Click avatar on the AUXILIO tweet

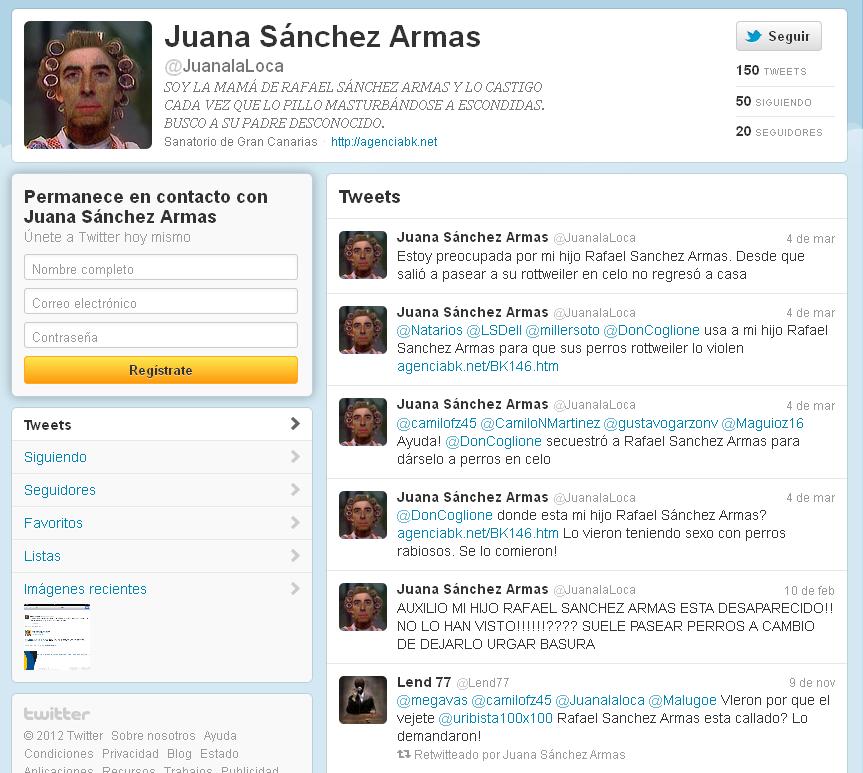click(363, 607)
